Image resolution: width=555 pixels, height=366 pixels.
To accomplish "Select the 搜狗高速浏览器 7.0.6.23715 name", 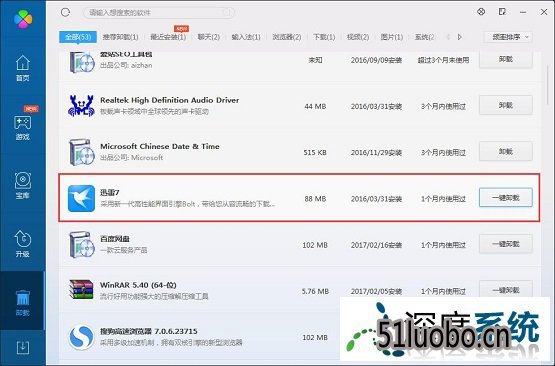I will click(x=149, y=331).
